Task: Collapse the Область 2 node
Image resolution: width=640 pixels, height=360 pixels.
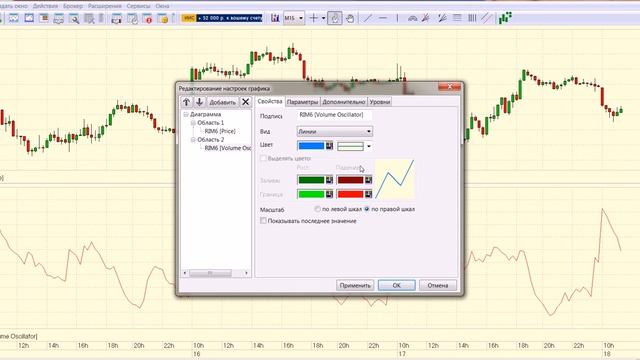Action: [x=193, y=140]
